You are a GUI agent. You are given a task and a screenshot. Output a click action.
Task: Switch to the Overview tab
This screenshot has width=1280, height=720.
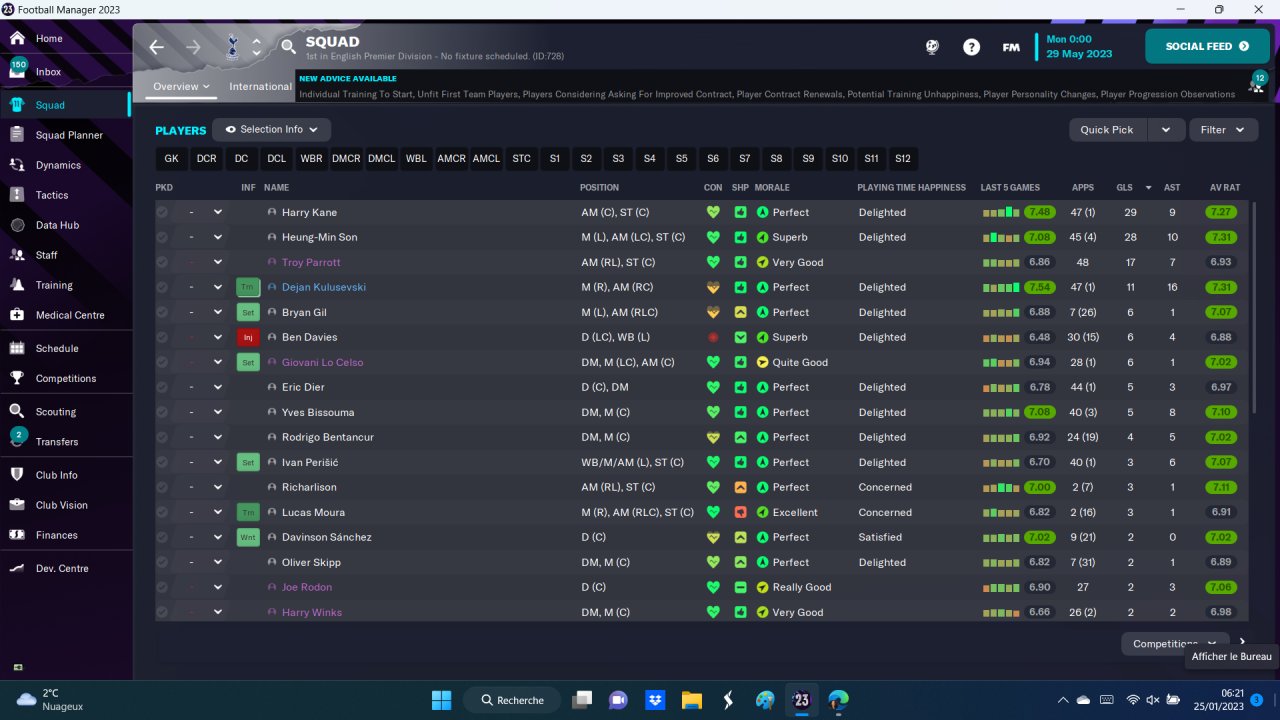181,86
